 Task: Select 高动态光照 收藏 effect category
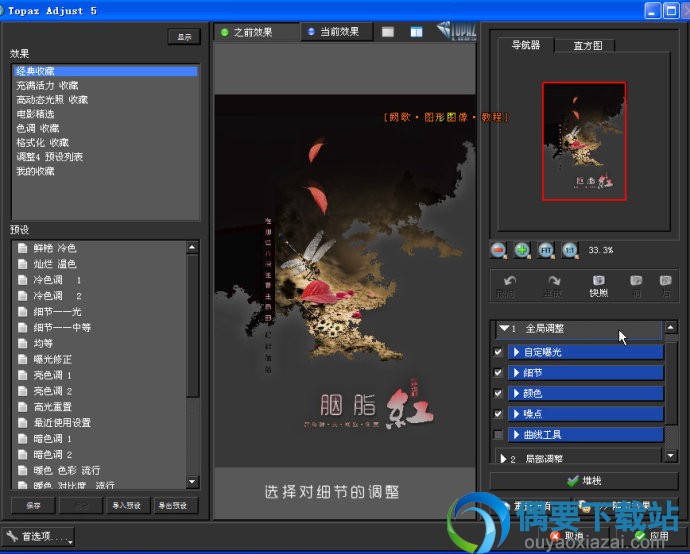click(106, 100)
